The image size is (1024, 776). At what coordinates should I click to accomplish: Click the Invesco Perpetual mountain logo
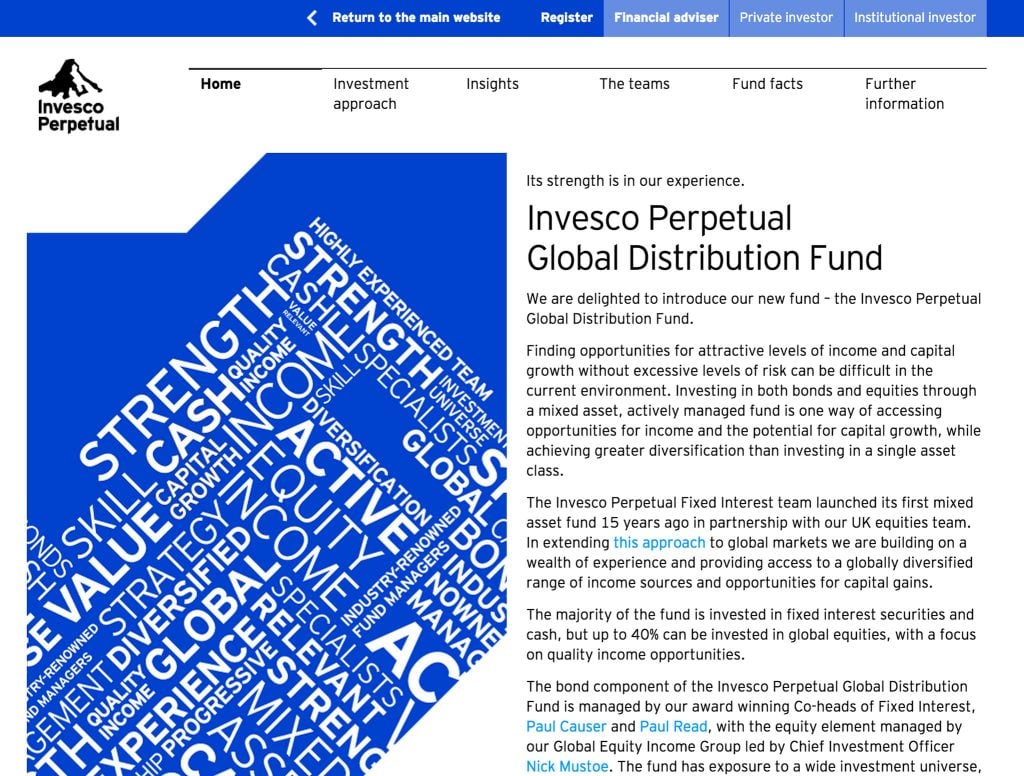coord(70,78)
